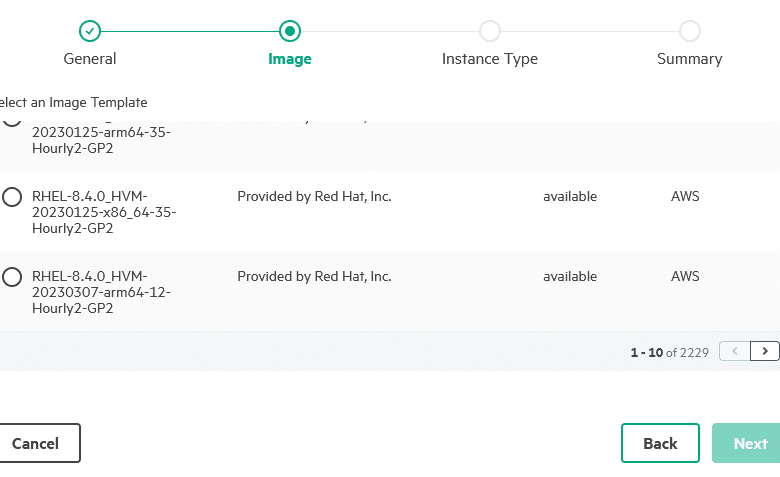The width and height of the screenshot is (780, 477).
Task: Select RHEL-8.4.0_HVM-20230307-arm64-12 image radio button
Action: [x=12, y=277]
